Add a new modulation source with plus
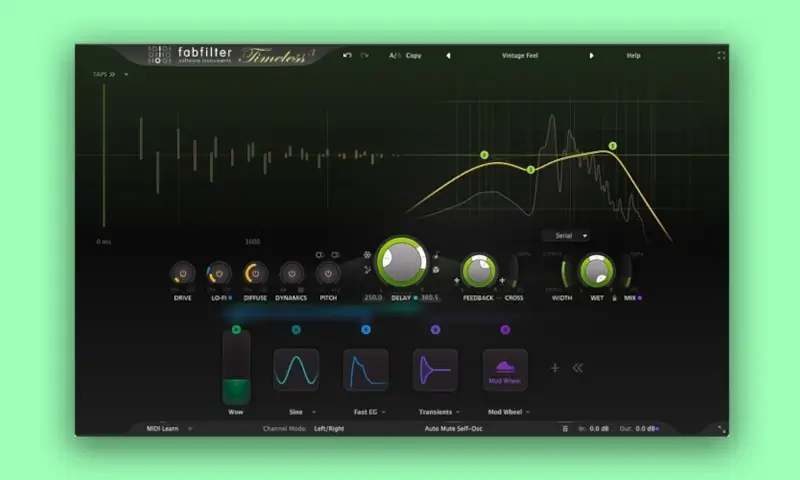This screenshot has width=800, height=480. pyautogui.click(x=555, y=368)
